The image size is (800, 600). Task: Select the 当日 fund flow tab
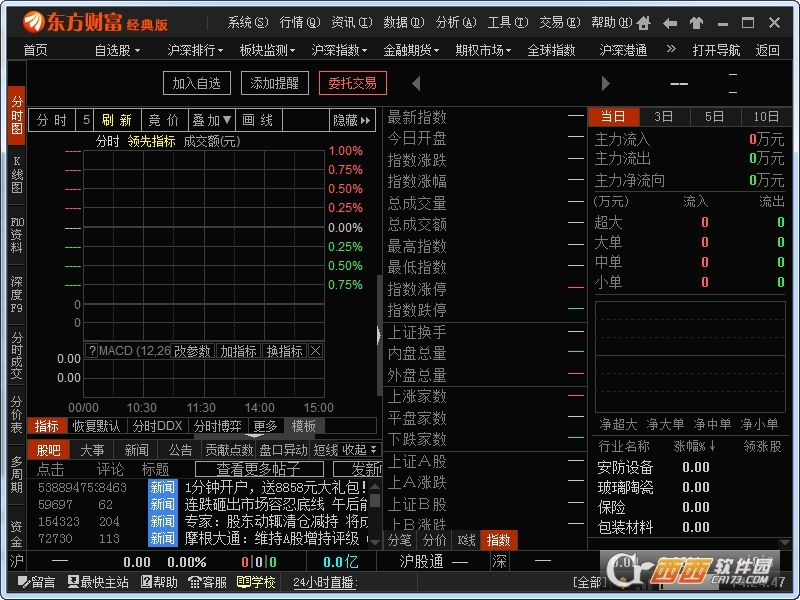[613, 117]
